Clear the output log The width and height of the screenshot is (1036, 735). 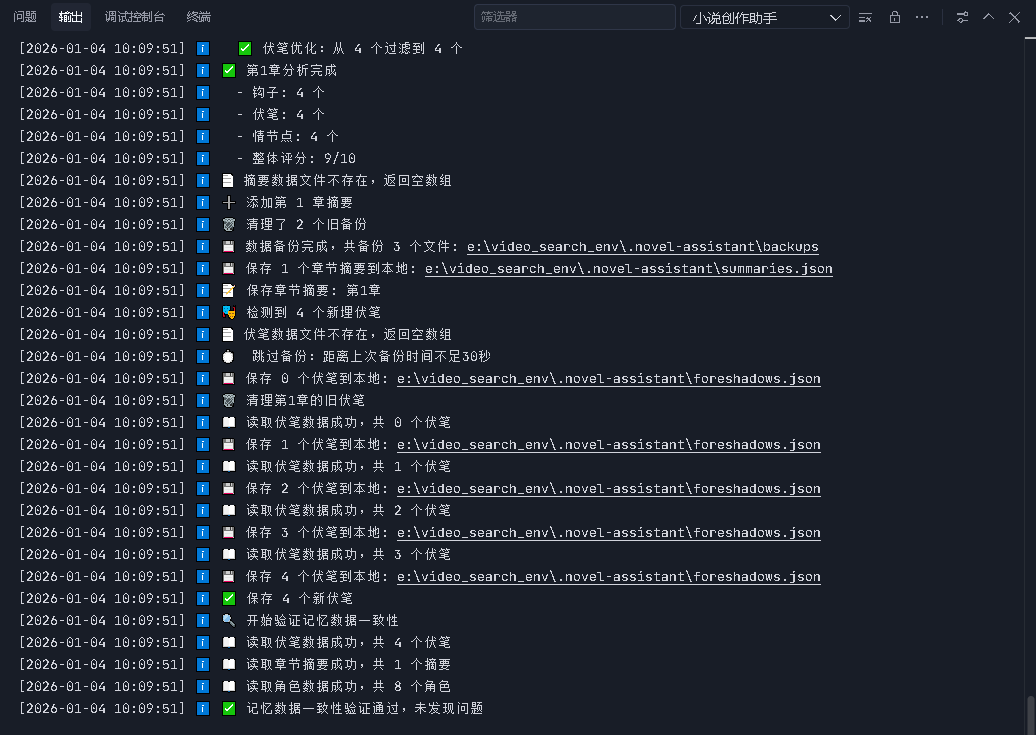(x=866, y=17)
